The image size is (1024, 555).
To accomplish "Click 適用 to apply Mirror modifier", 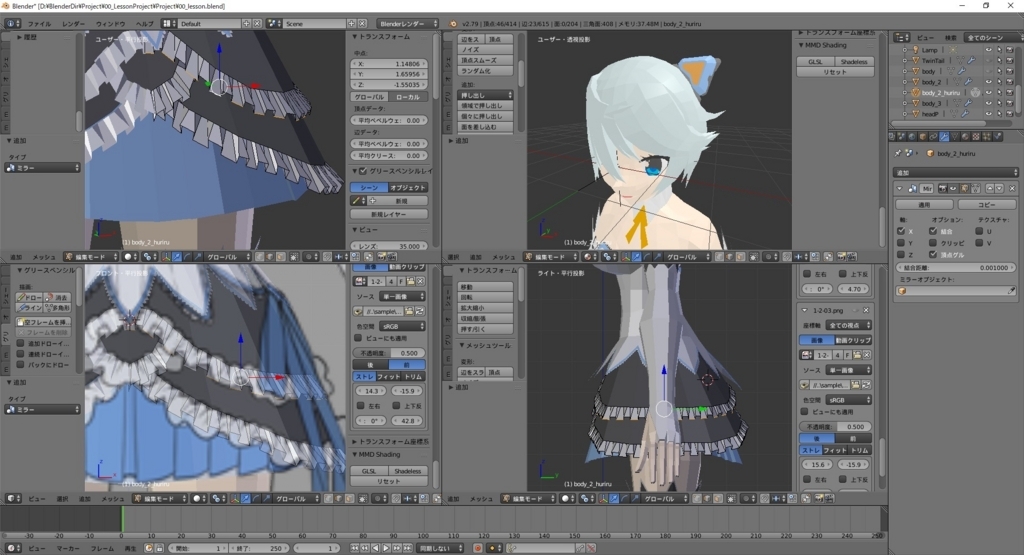I will click(924, 204).
